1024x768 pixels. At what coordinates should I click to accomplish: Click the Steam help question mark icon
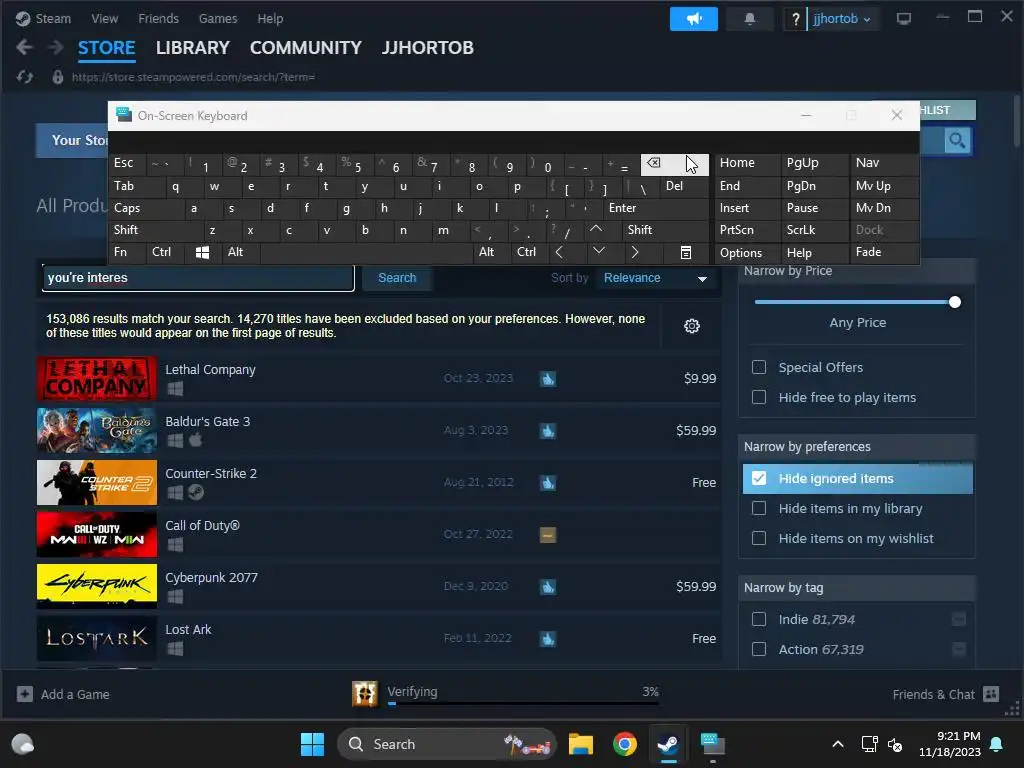(x=795, y=19)
